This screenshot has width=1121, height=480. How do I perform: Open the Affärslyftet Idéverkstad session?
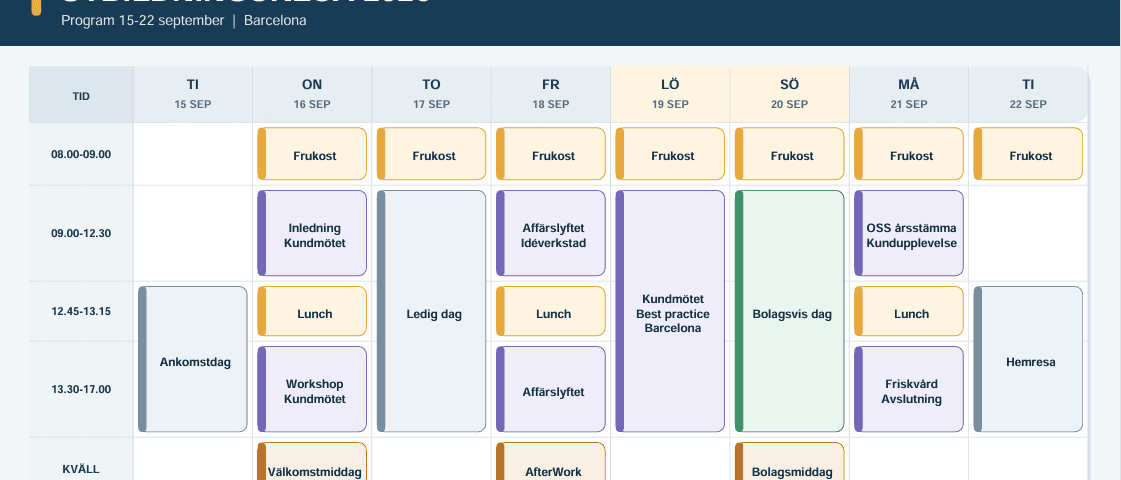550,233
